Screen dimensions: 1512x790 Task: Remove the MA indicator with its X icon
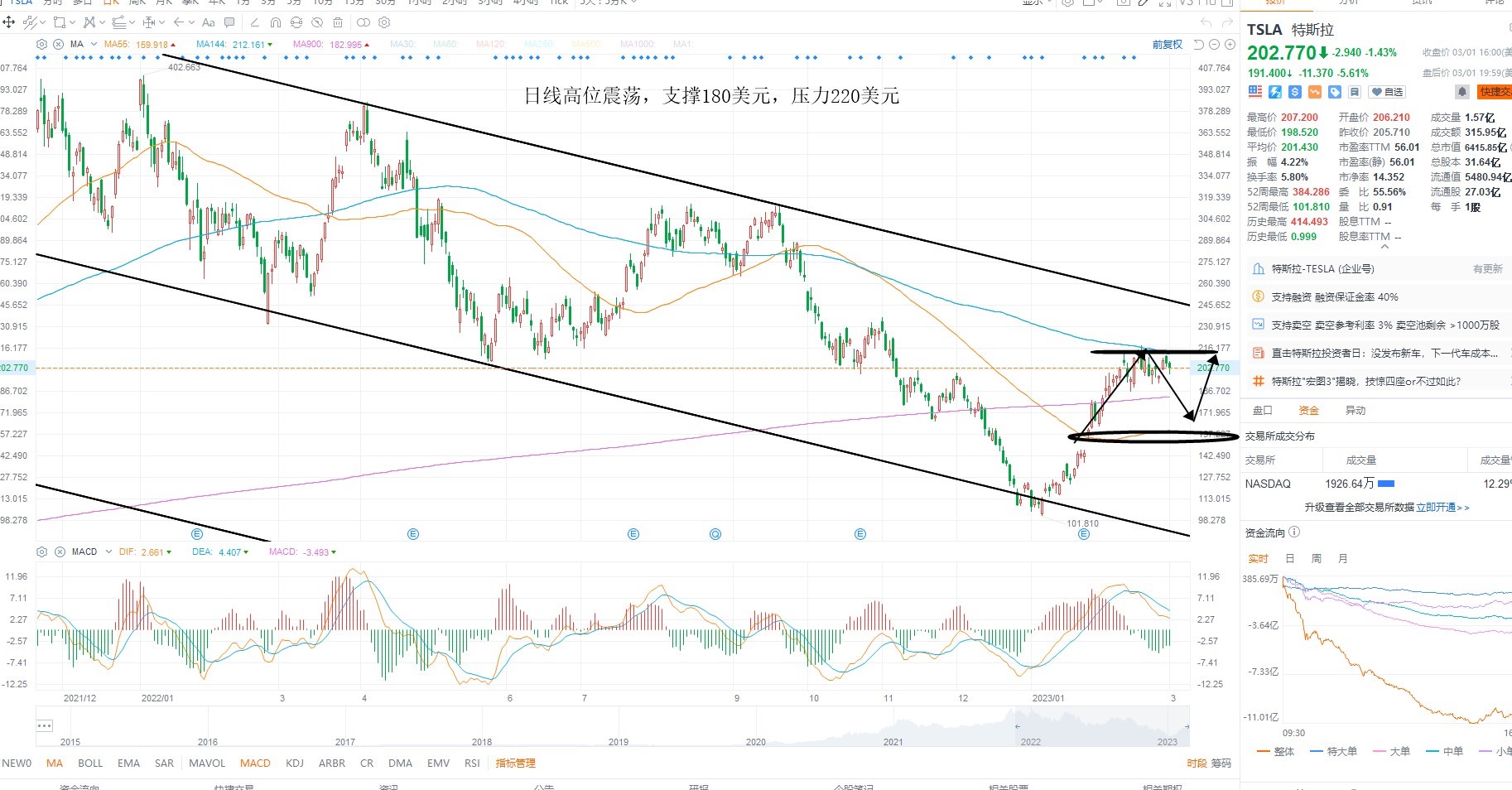[58, 44]
